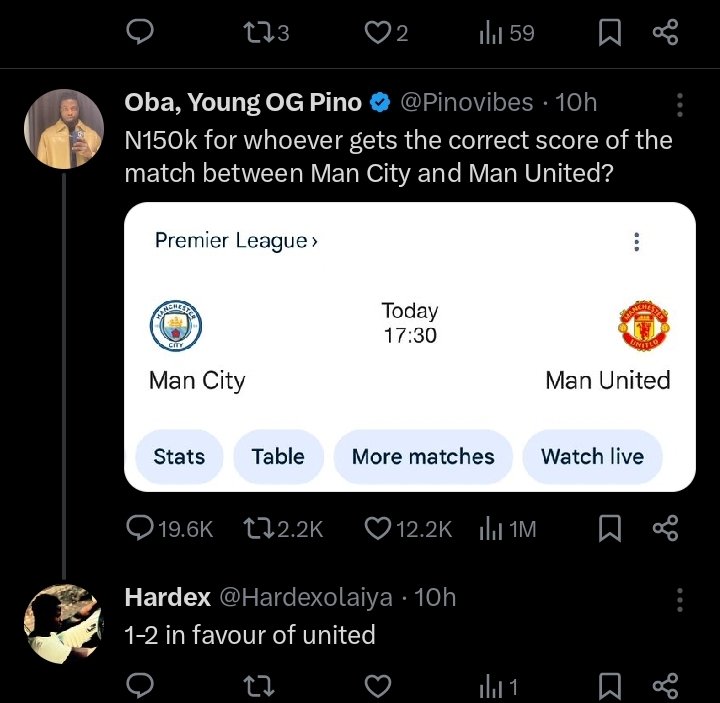Open @Hardexolaiya profile handle
The height and width of the screenshot is (703, 720).
(x=306, y=597)
